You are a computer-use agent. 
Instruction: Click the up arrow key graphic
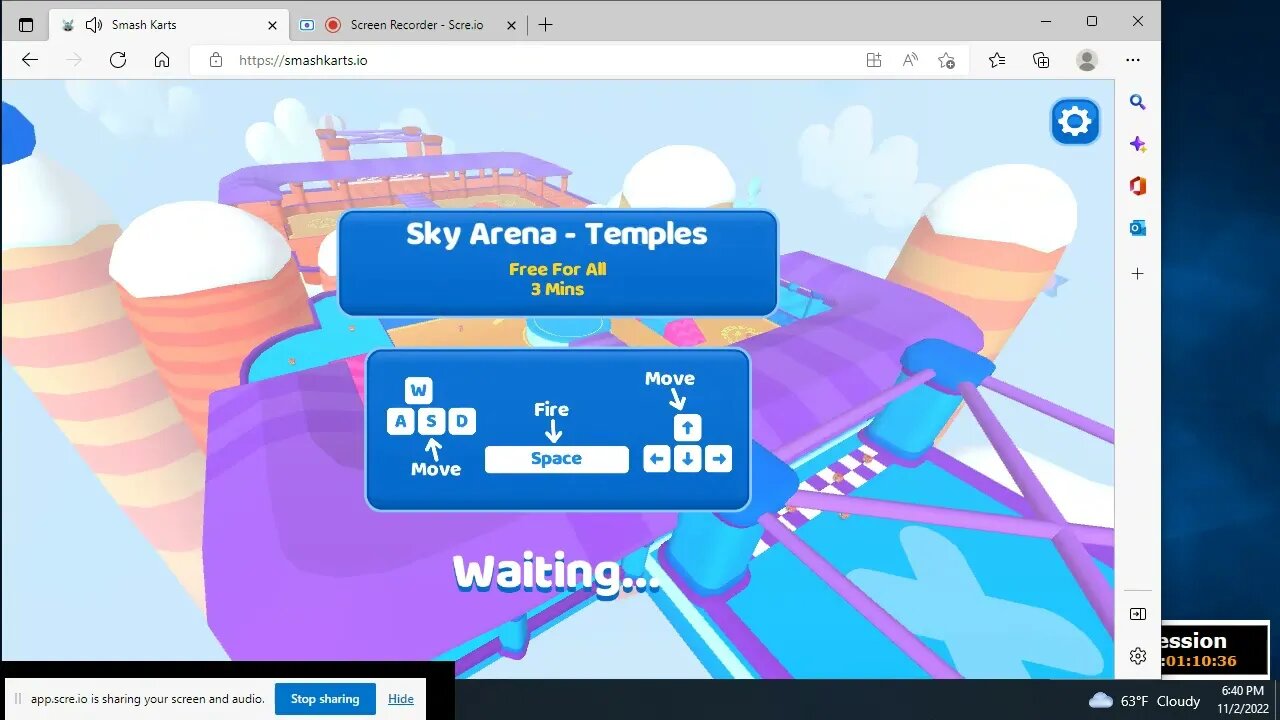687,428
